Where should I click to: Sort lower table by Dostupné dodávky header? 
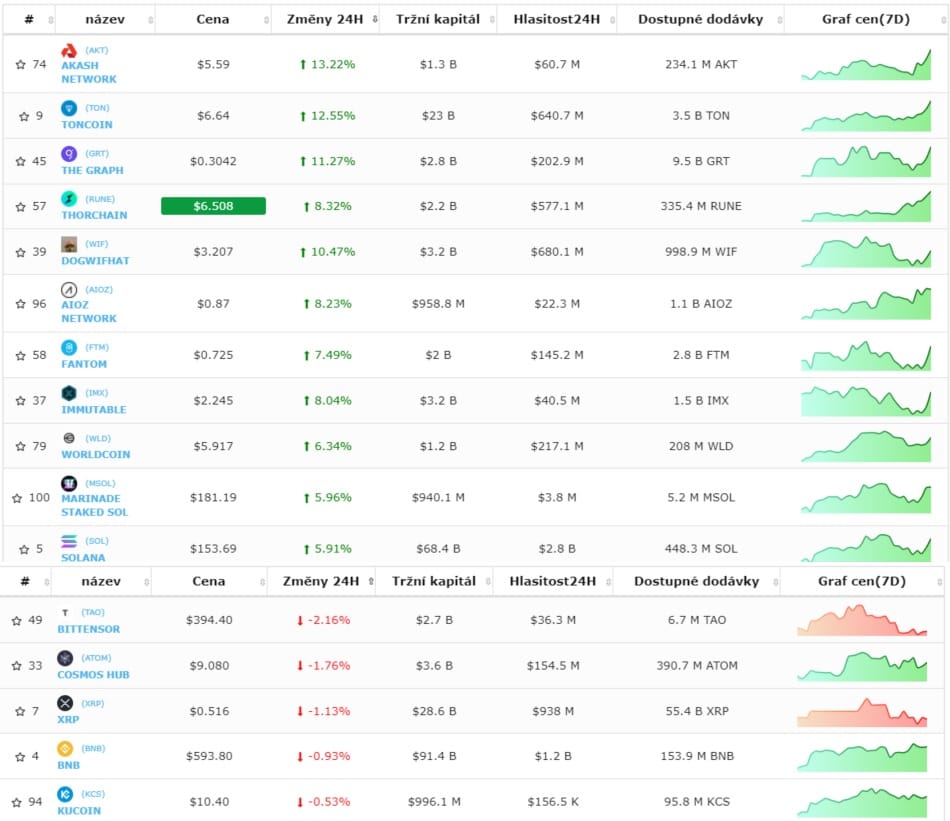click(697, 582)
